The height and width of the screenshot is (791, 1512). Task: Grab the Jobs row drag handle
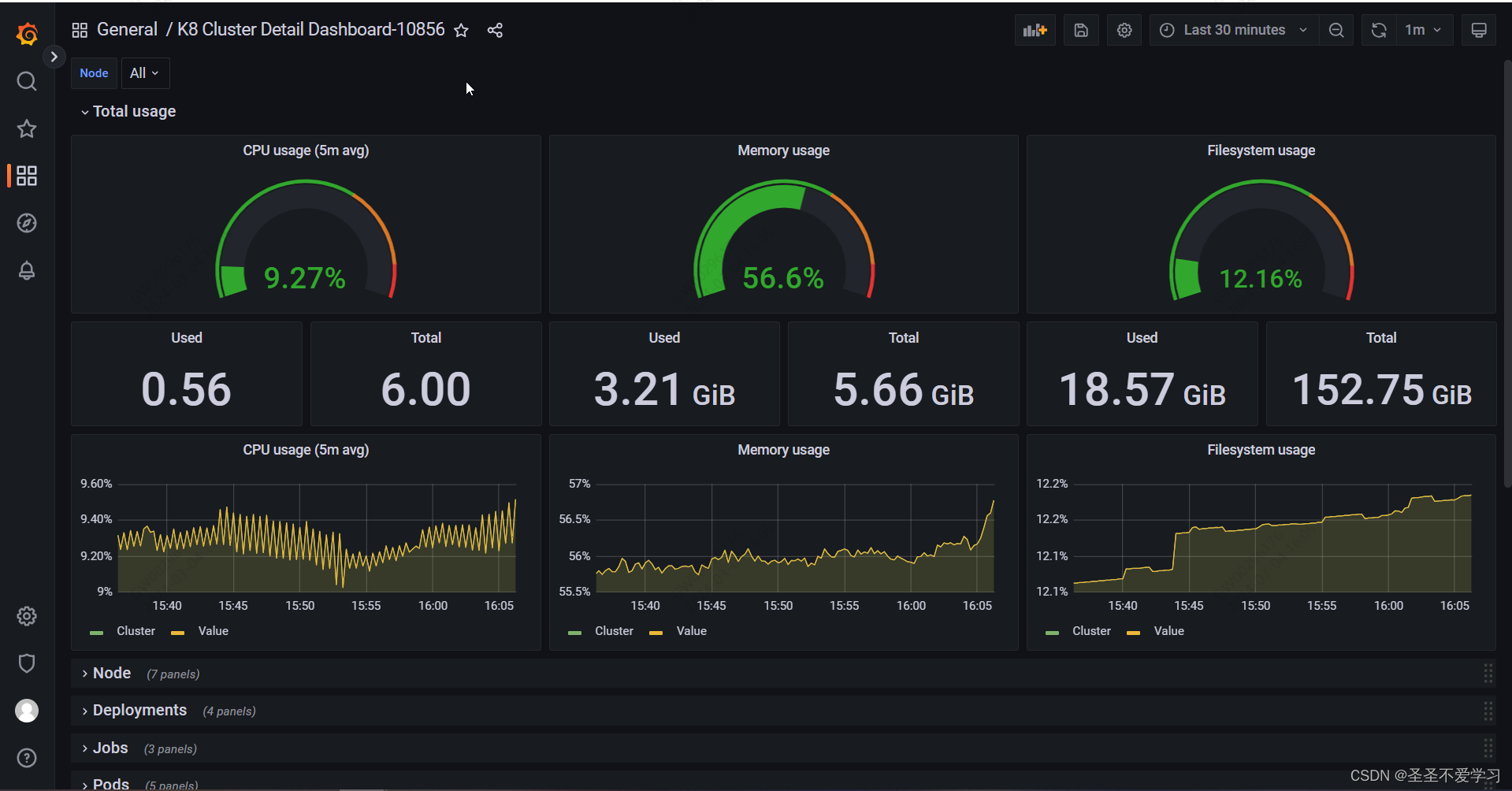(x=1488, y=748)
